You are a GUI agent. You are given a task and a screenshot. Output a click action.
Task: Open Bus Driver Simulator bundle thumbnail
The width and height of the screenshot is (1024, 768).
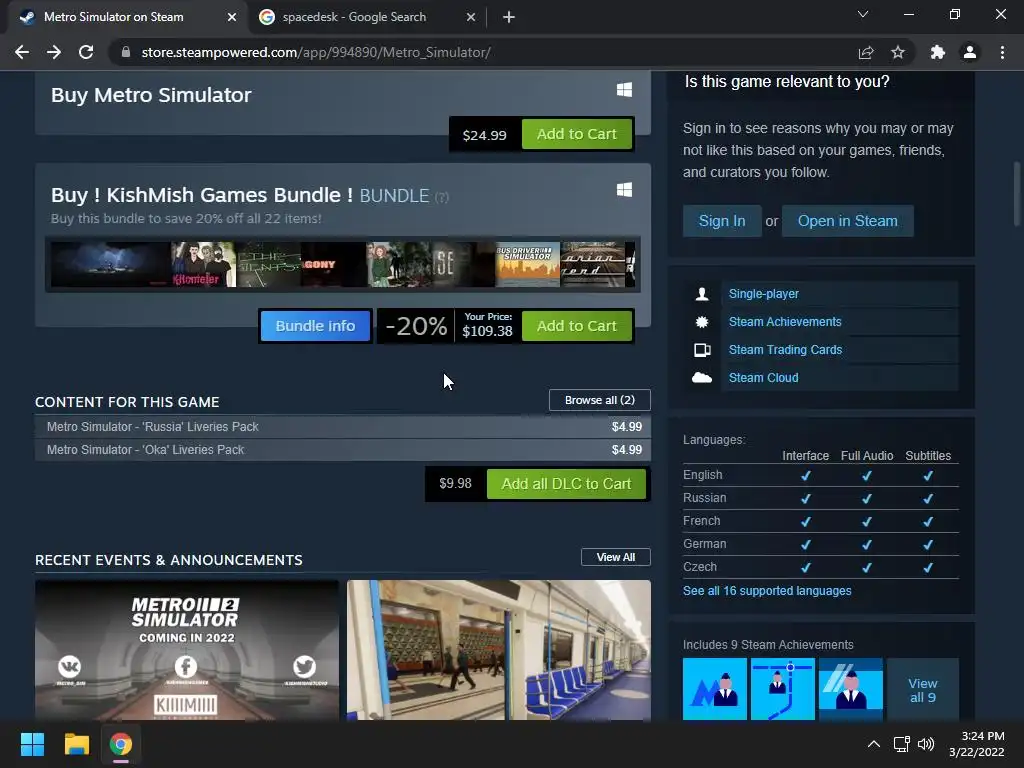pos(528,264)
